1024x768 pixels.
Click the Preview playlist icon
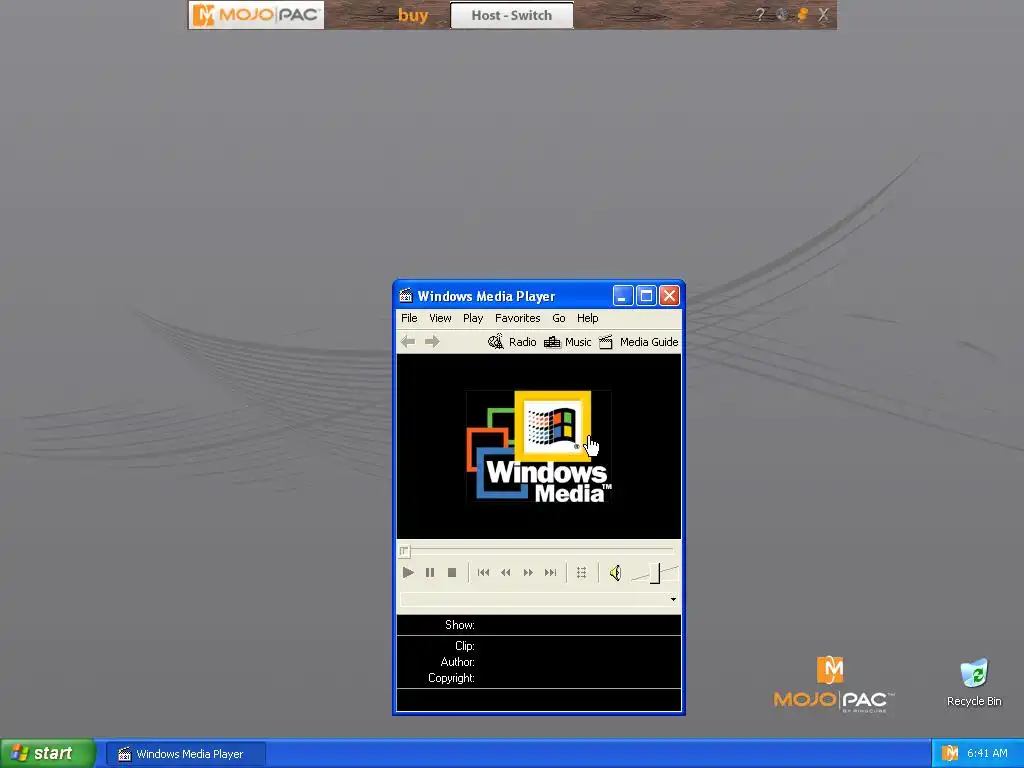[581, 573]
